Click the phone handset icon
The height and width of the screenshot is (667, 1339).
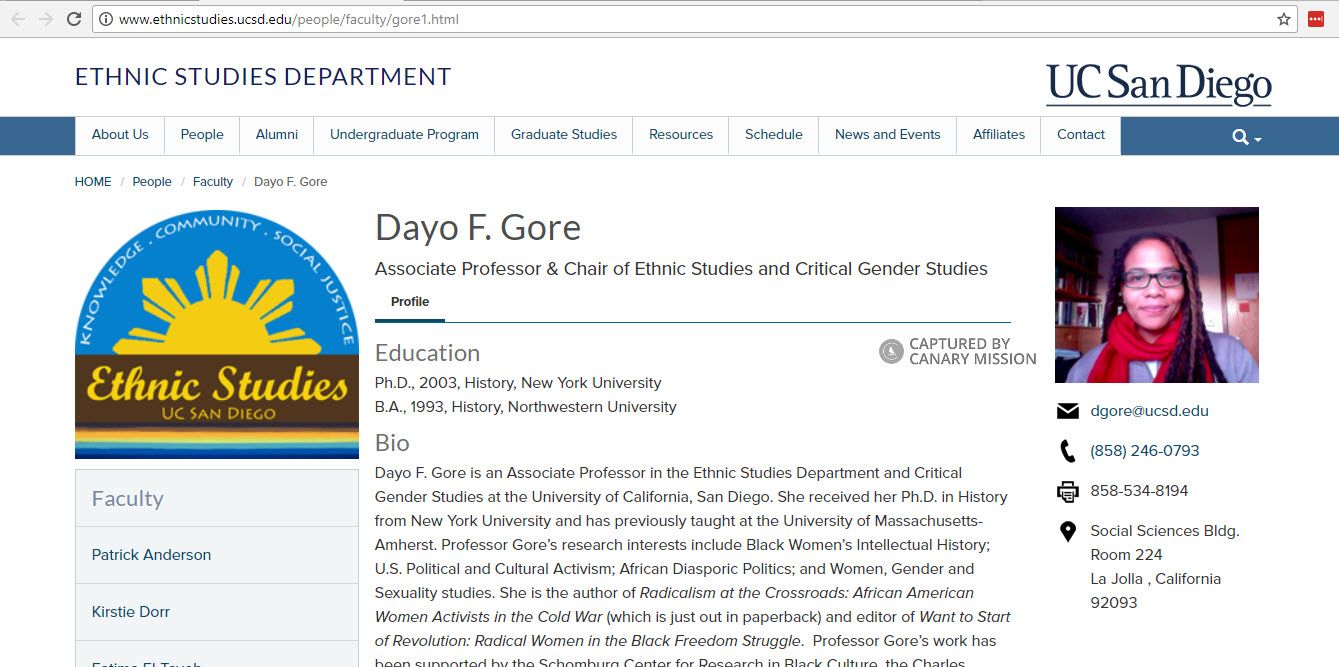pyautogui.click(x=1068, y=451)
